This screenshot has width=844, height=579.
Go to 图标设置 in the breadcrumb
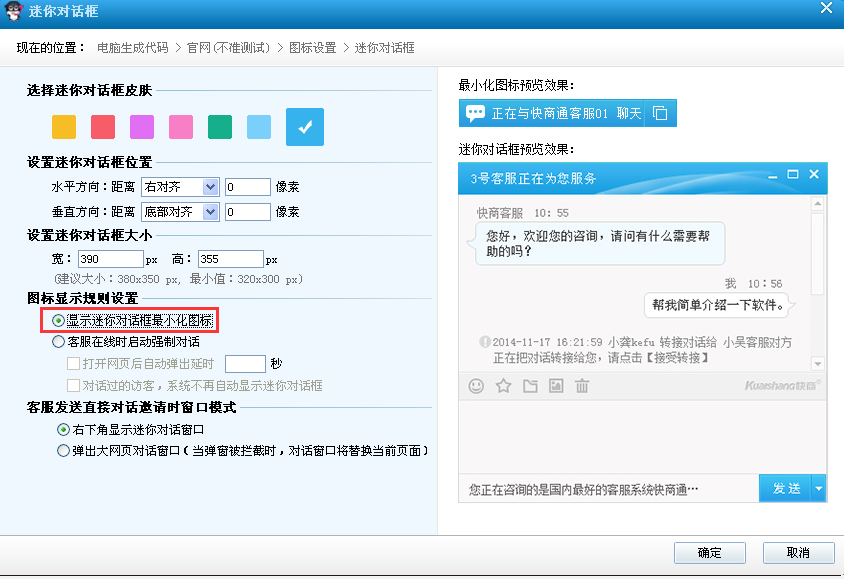[x=312, y=48]
